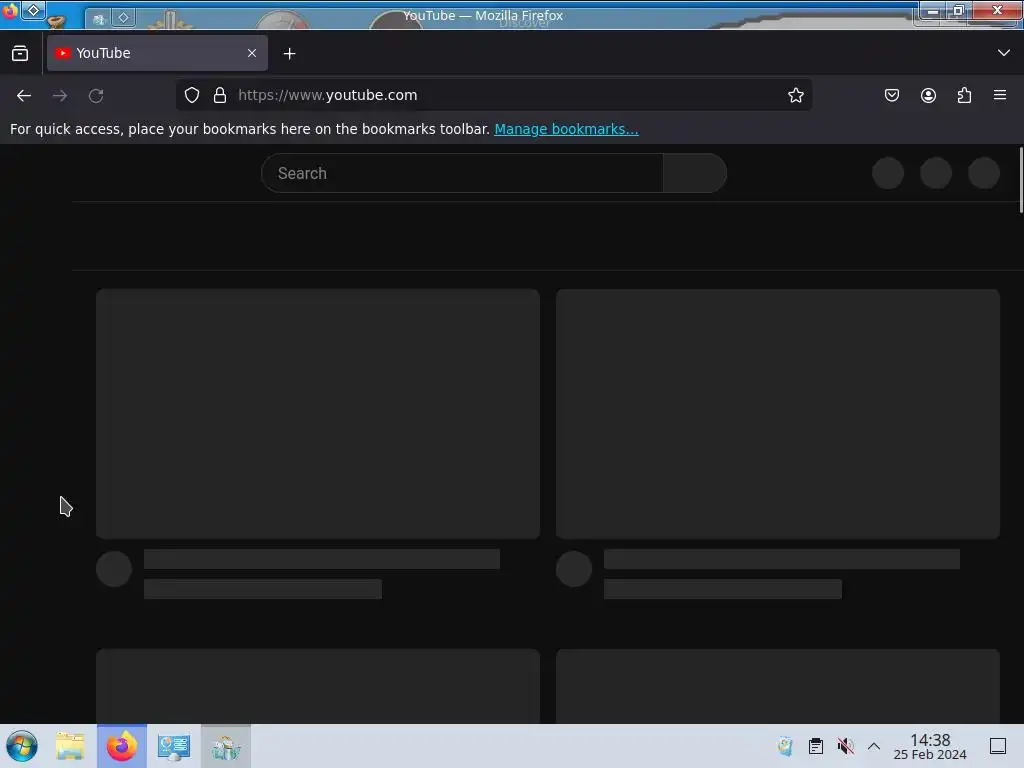
Task: Expand the list all tabs chevron
Action: (x=1004, y=53)
